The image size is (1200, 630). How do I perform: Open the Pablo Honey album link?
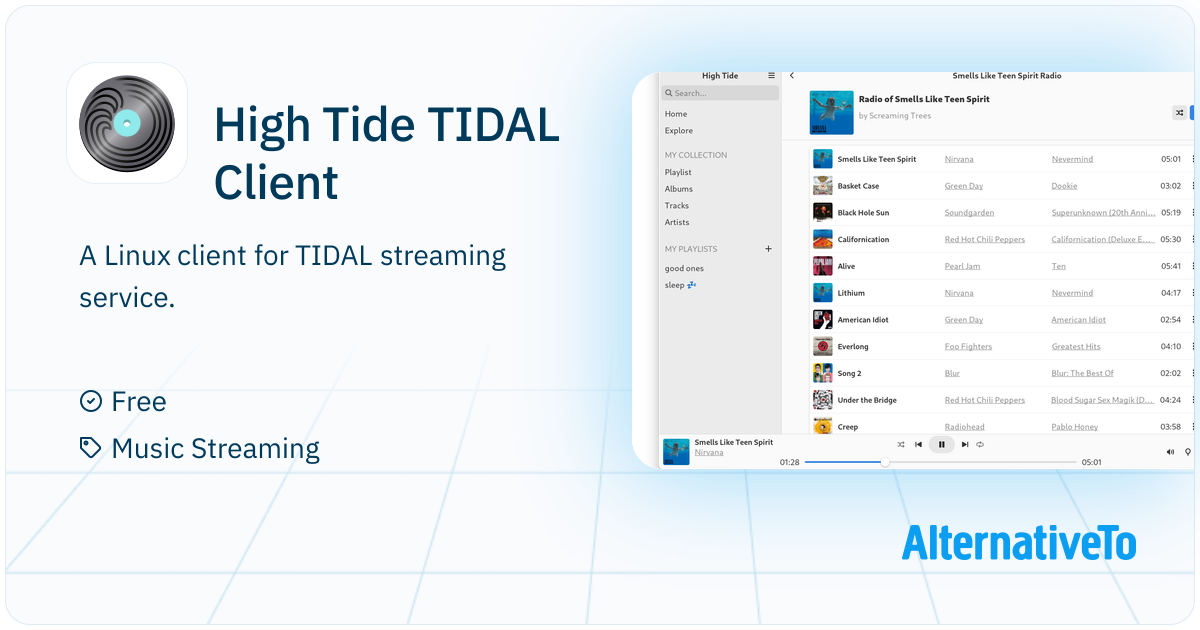1075,427
